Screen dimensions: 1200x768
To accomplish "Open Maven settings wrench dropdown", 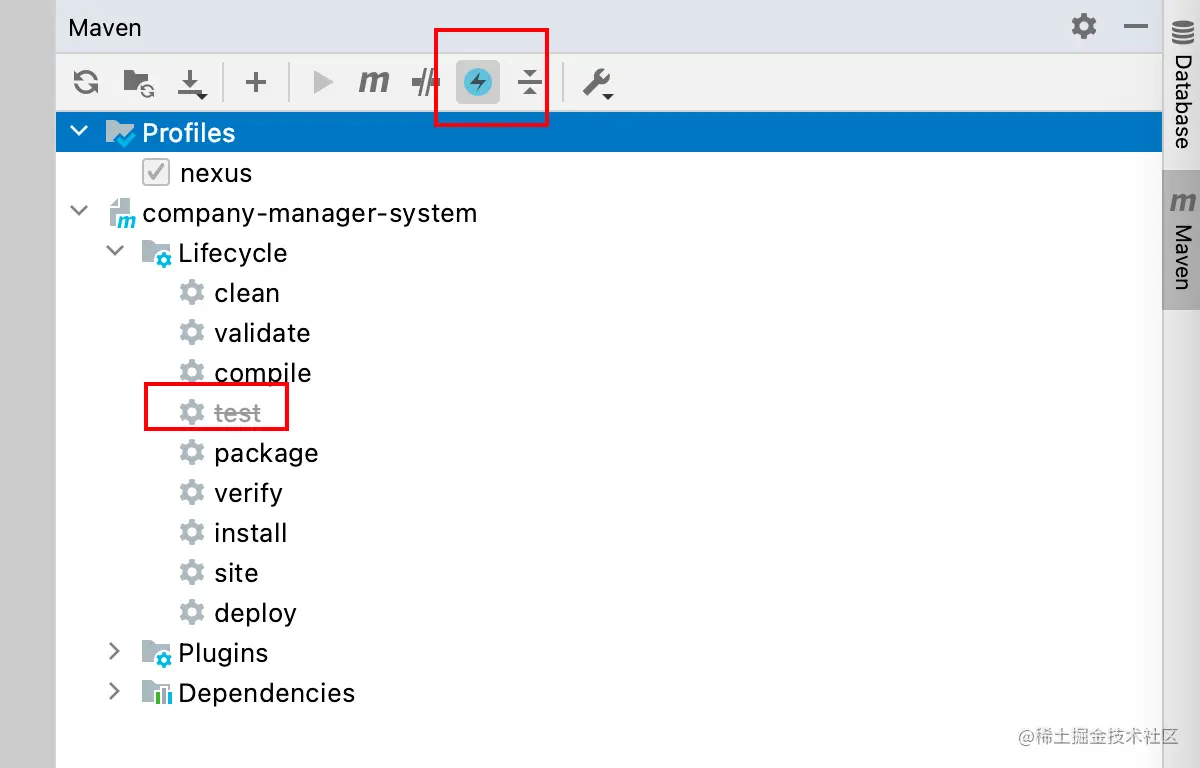I will (598, 83).
